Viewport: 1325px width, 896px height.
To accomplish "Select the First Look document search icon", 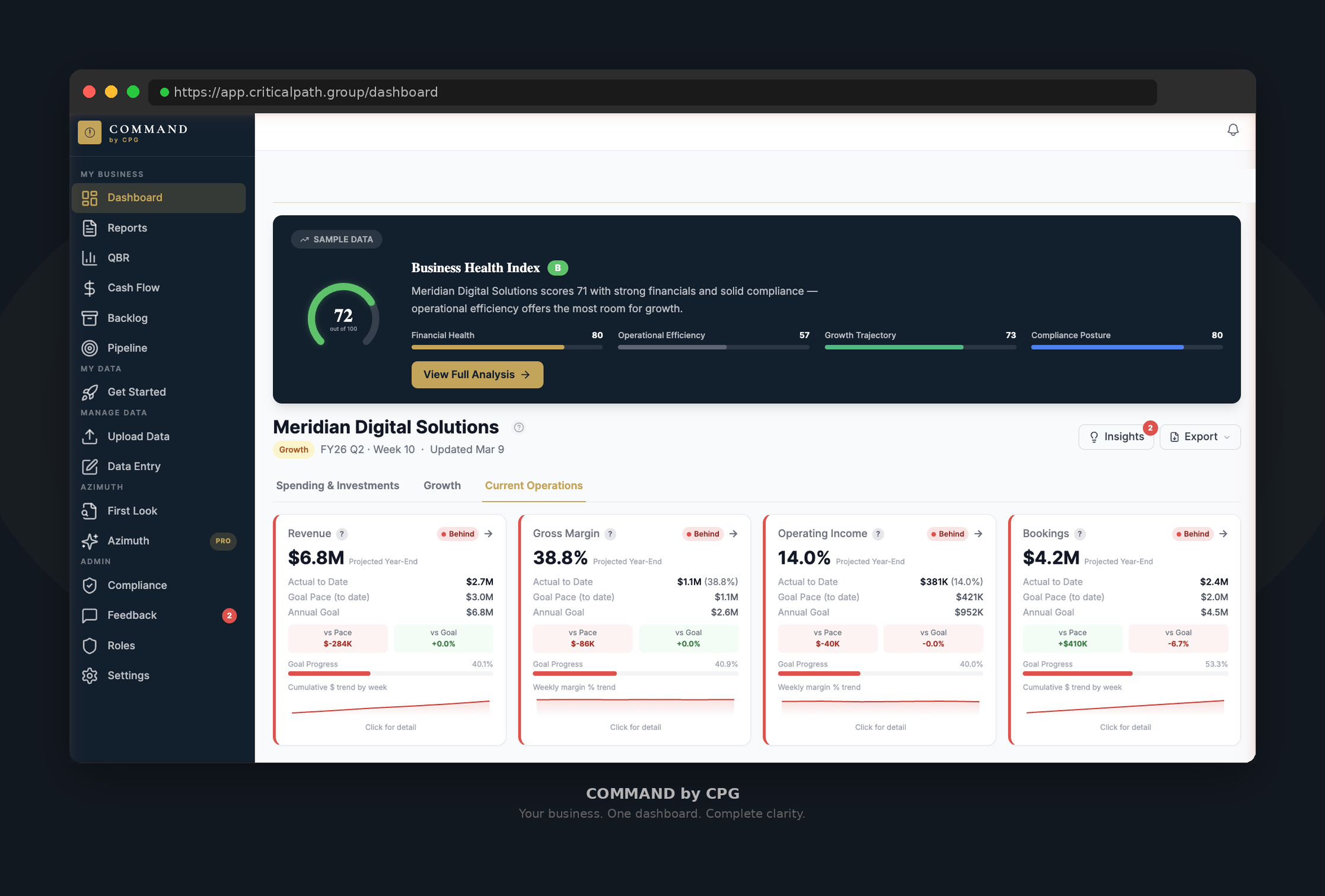I will [x=90, y=511].
